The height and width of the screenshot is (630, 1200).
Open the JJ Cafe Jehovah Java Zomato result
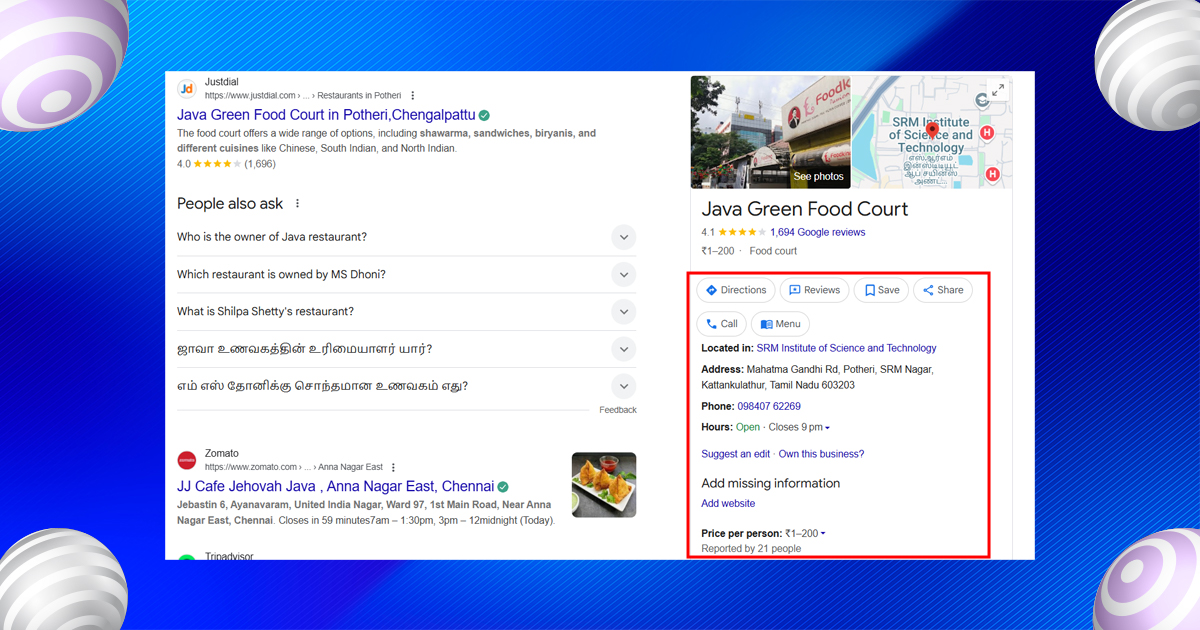[335, 487]
